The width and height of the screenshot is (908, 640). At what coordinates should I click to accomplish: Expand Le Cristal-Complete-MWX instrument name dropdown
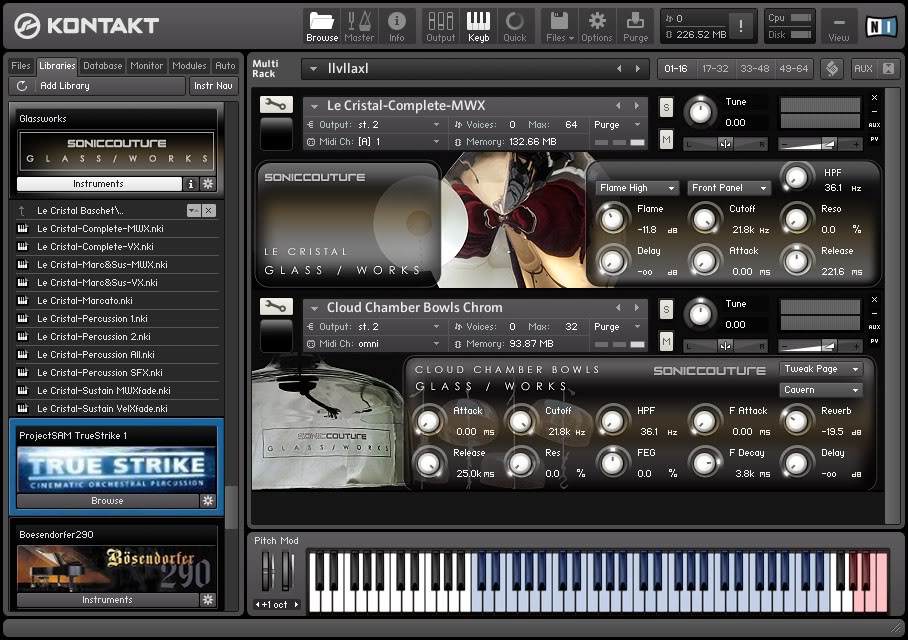pyautogui.click(x=314, y=106)
